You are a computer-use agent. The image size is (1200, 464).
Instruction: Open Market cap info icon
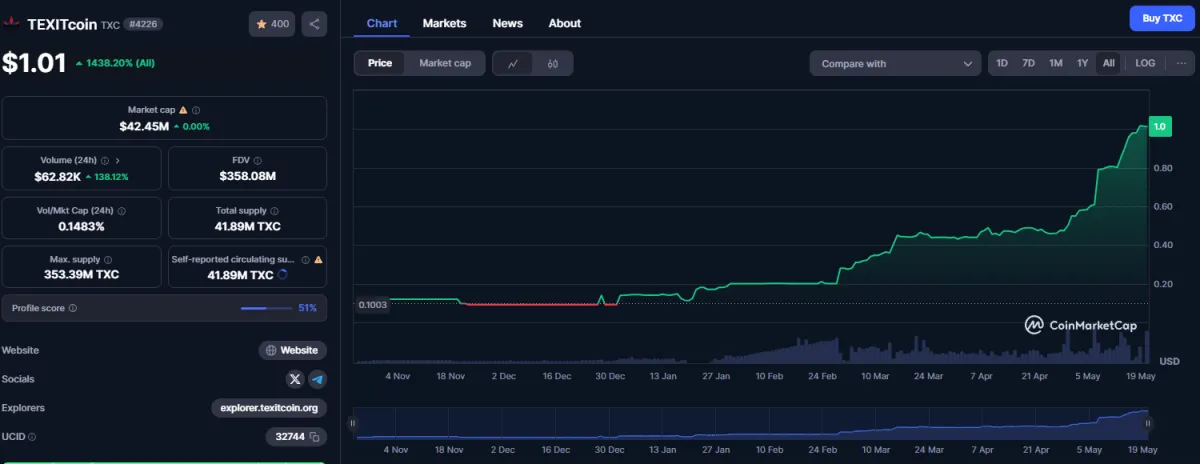[196, 110]
